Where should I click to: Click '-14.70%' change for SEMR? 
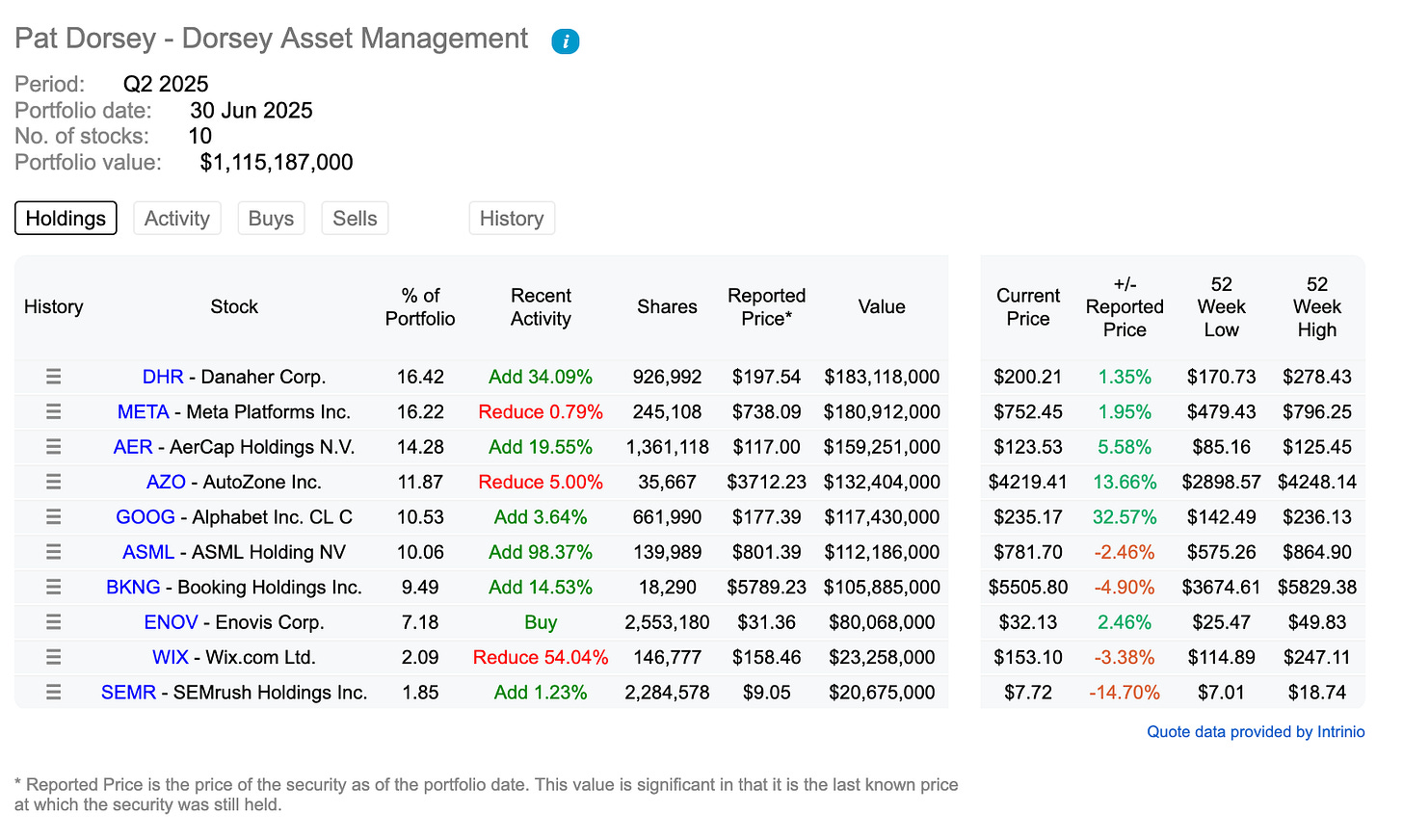tap(1125, 693)
